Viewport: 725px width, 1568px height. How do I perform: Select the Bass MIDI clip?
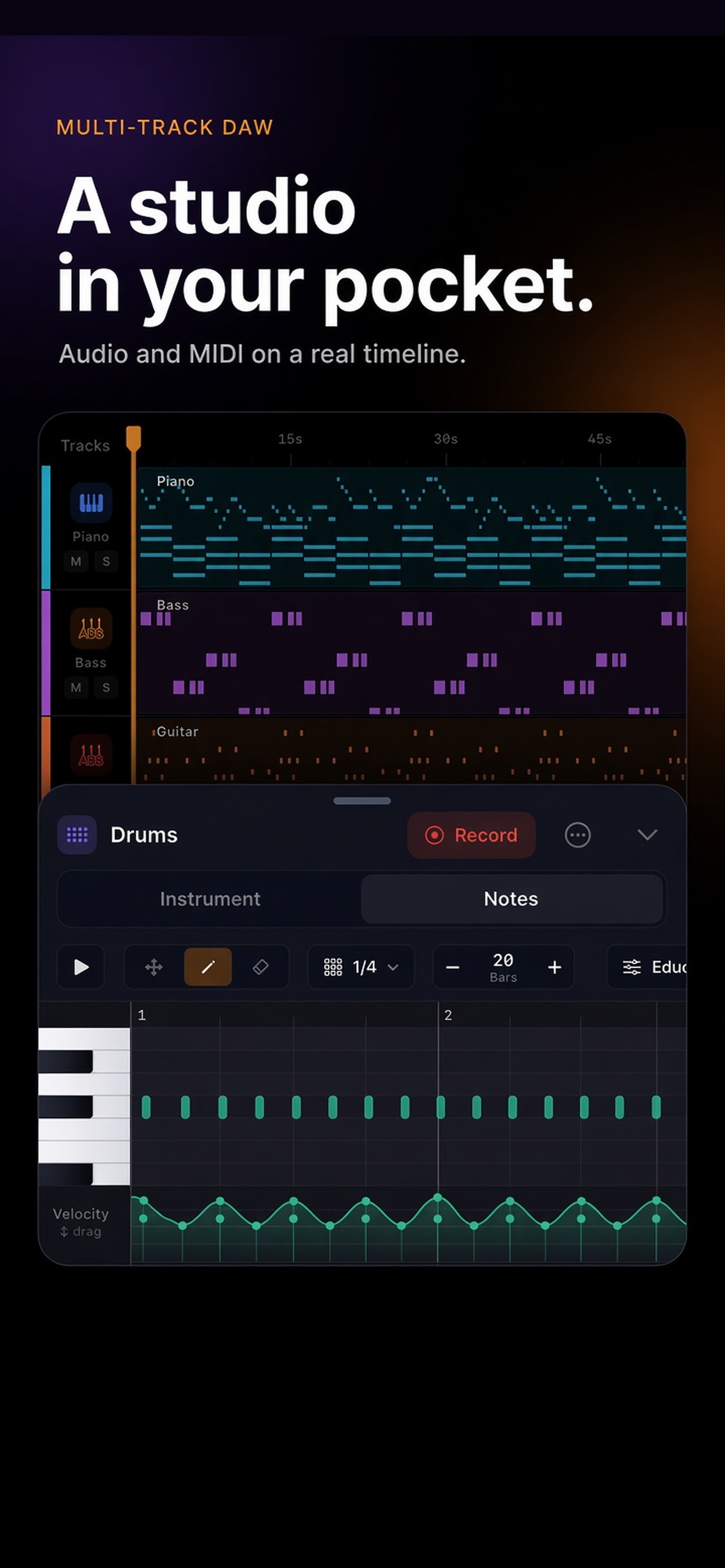coord(412,652)
